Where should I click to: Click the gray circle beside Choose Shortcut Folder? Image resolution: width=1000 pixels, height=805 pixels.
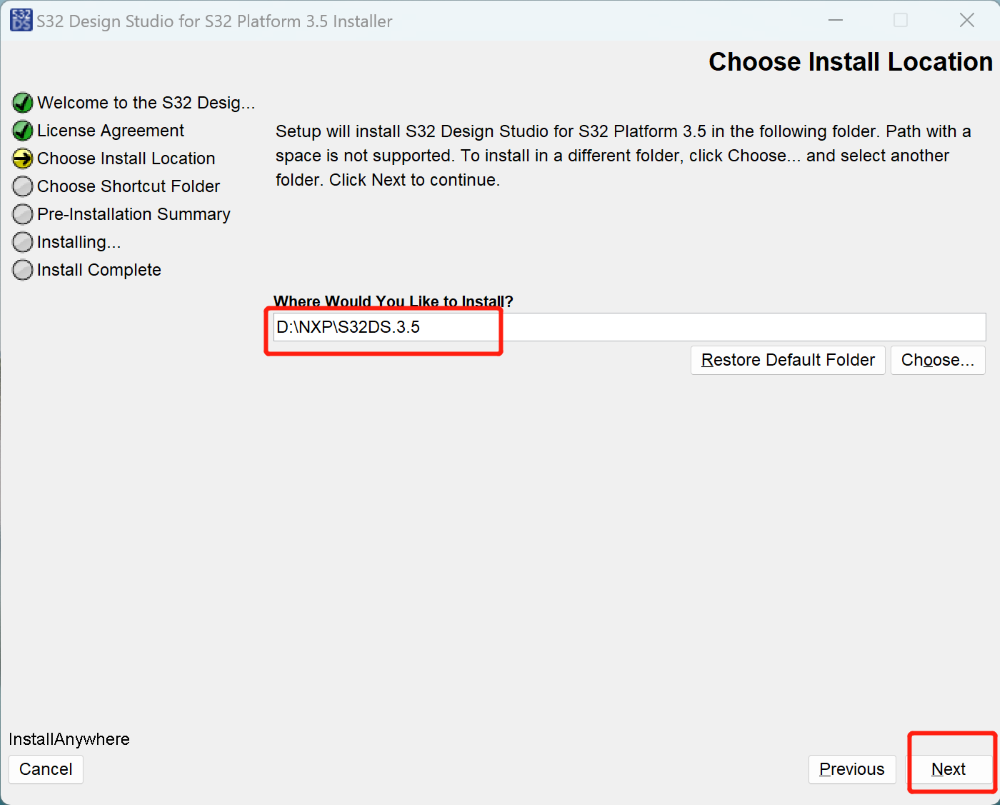[22, 187]
